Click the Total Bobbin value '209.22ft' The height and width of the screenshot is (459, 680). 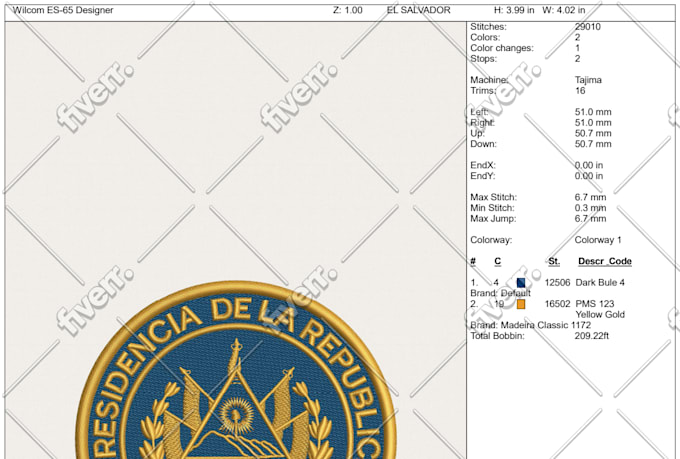click(592, 336)
